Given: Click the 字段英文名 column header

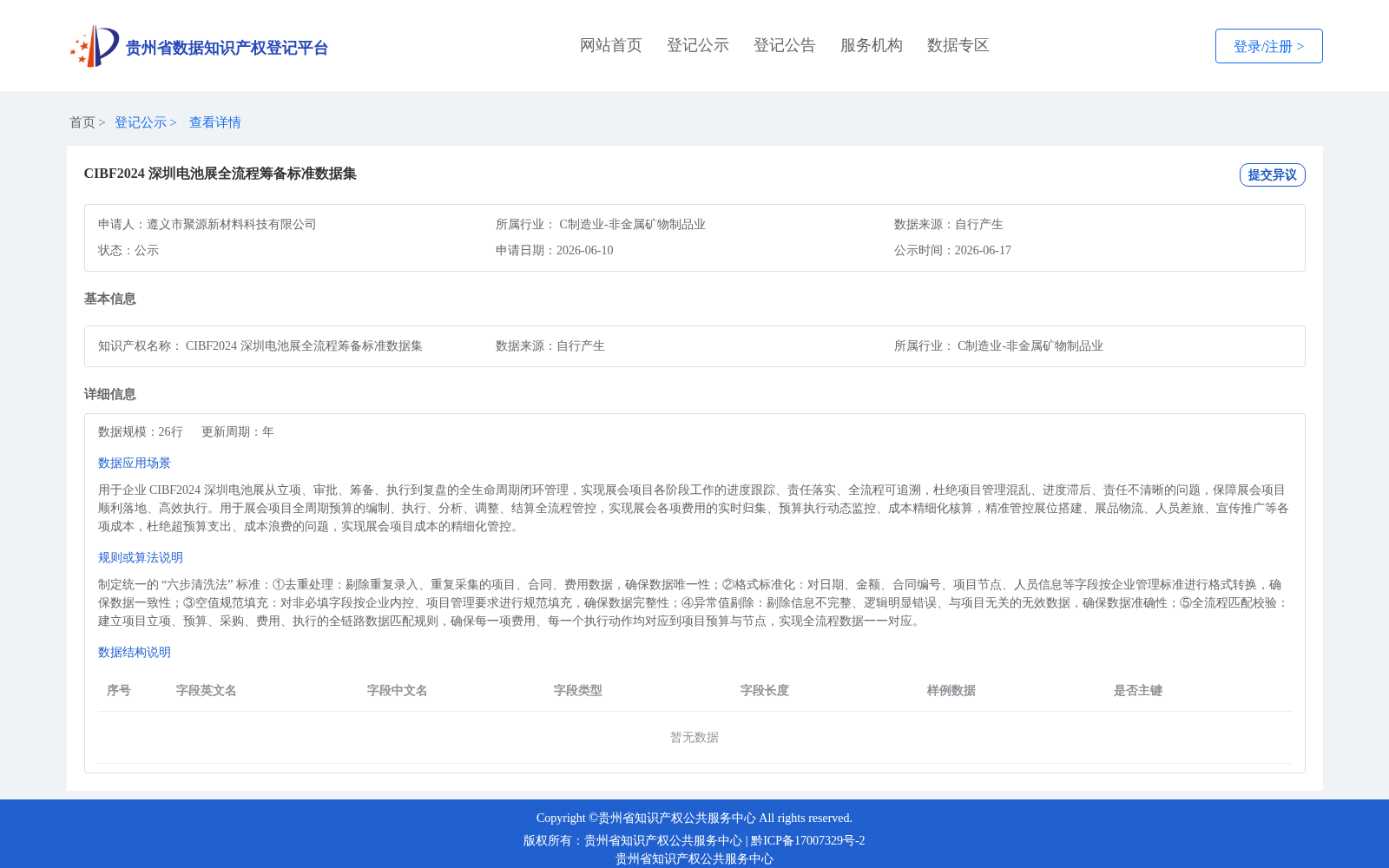Looking at the screenshot, I should pyautogui.click(x=207, y=691).
